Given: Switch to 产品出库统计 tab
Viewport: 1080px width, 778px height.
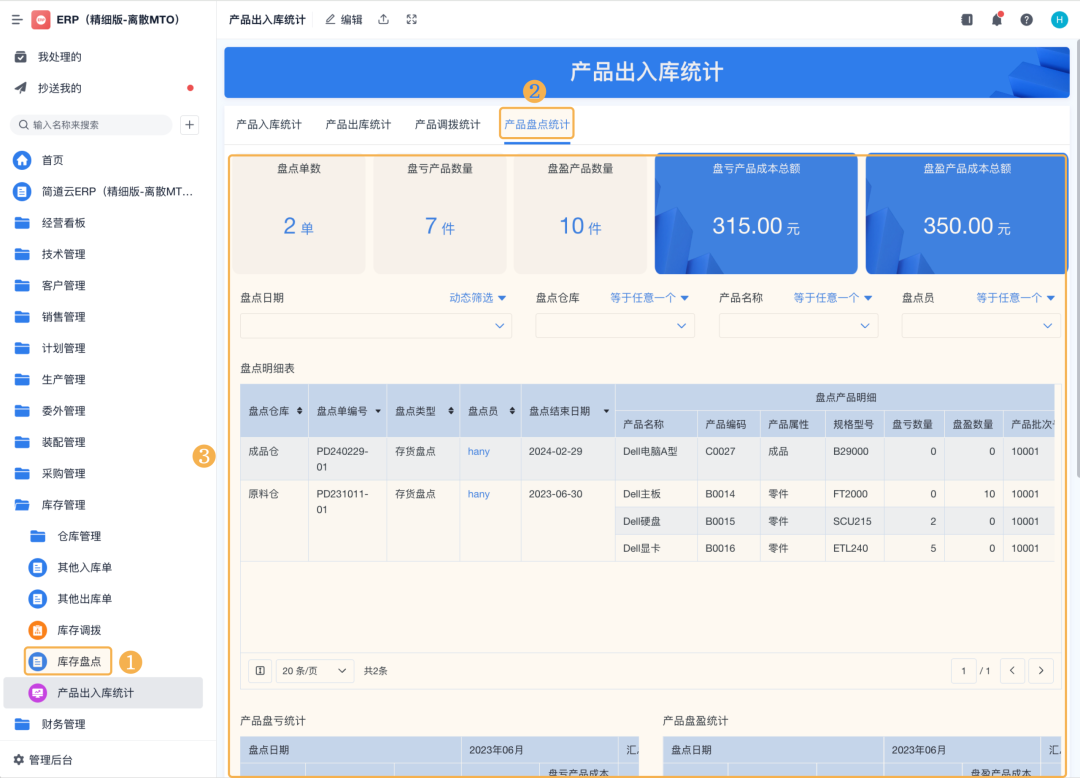Looking at the screenshot, I should click(358, 125).
